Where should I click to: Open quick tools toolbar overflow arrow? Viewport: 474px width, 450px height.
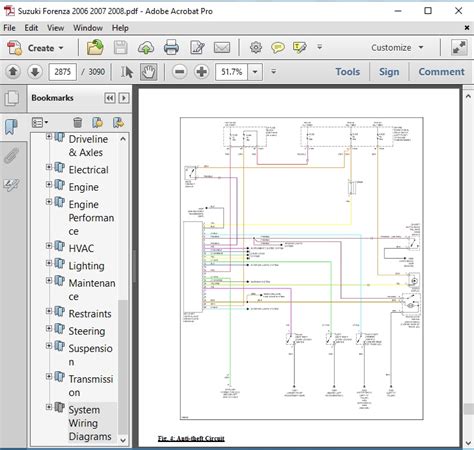coord(319,47)
